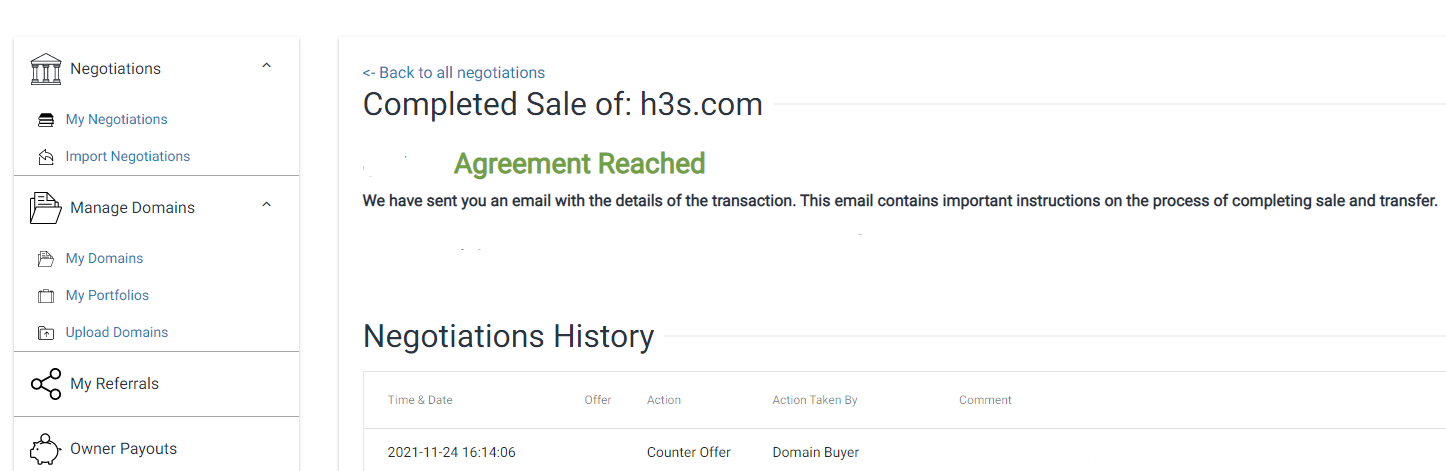This screenshot has width=1446, height=471.
Task: Select the Counter Offer history row
Action: (905, 452)
